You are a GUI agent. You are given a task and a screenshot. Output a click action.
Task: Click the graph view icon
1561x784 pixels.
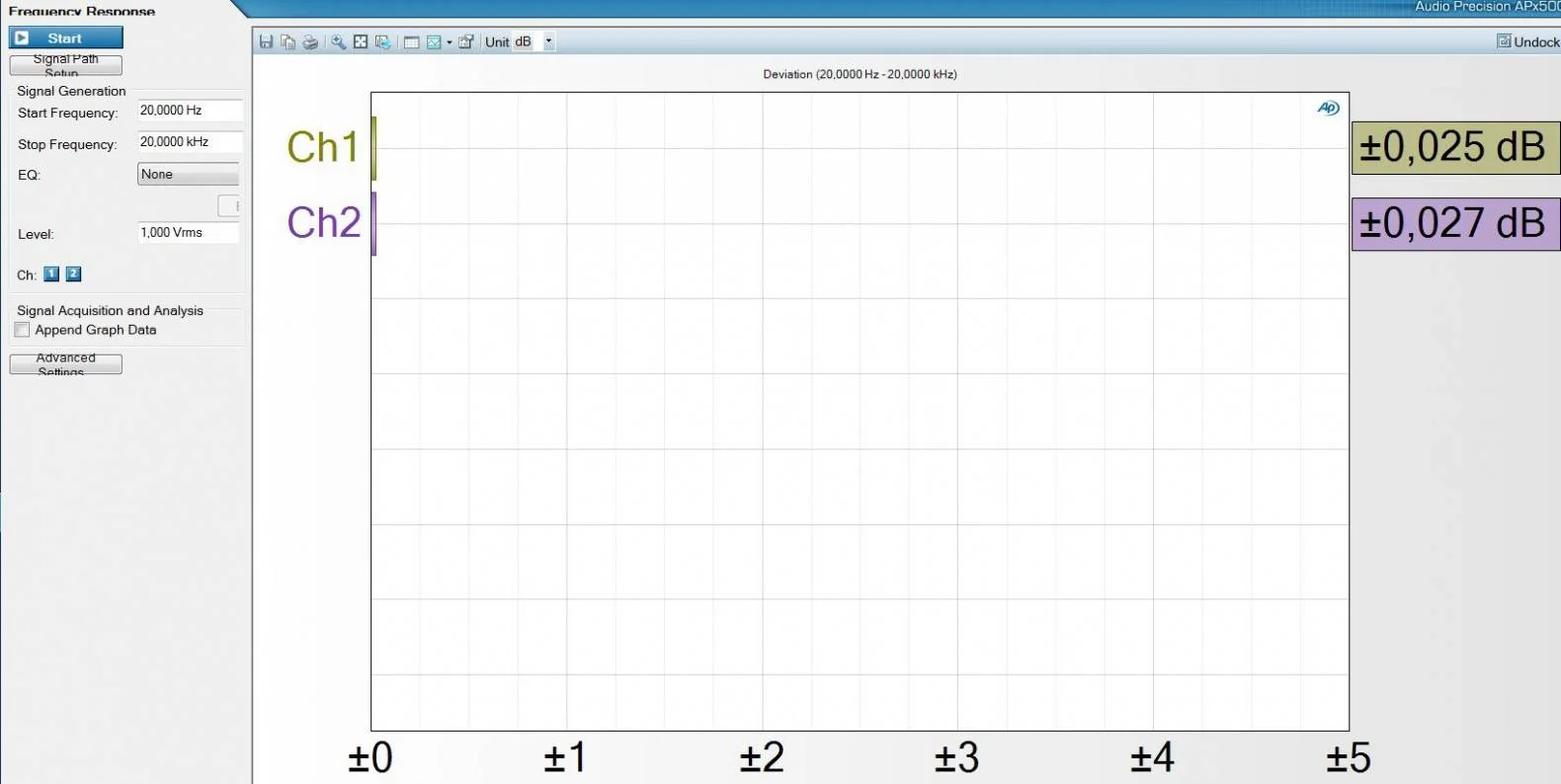coord(434,41)
